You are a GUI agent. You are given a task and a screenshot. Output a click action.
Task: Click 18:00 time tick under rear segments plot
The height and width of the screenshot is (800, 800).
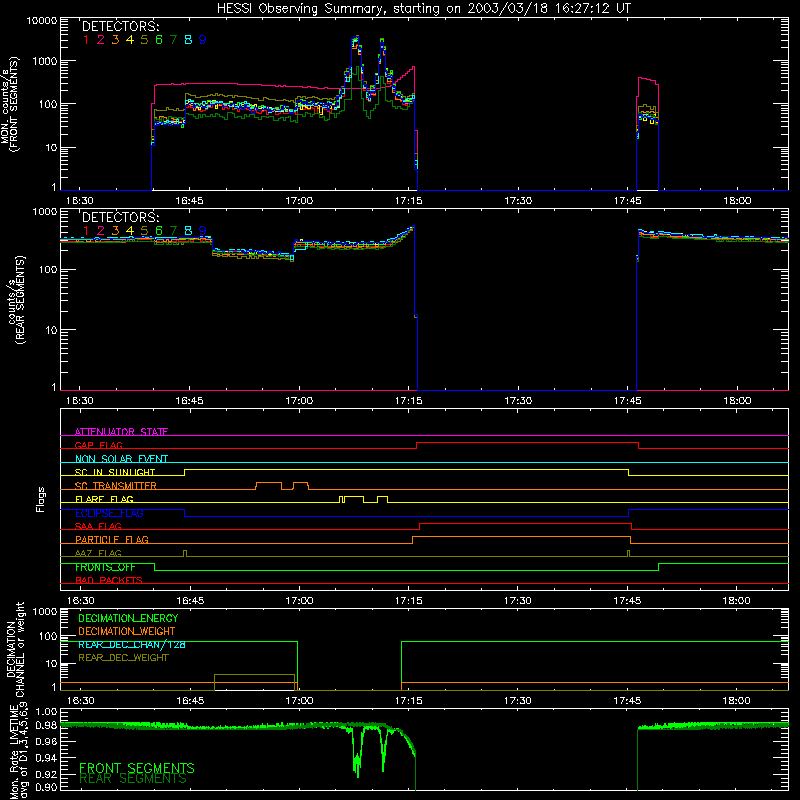pyautogui.click(x=737, y=401)
